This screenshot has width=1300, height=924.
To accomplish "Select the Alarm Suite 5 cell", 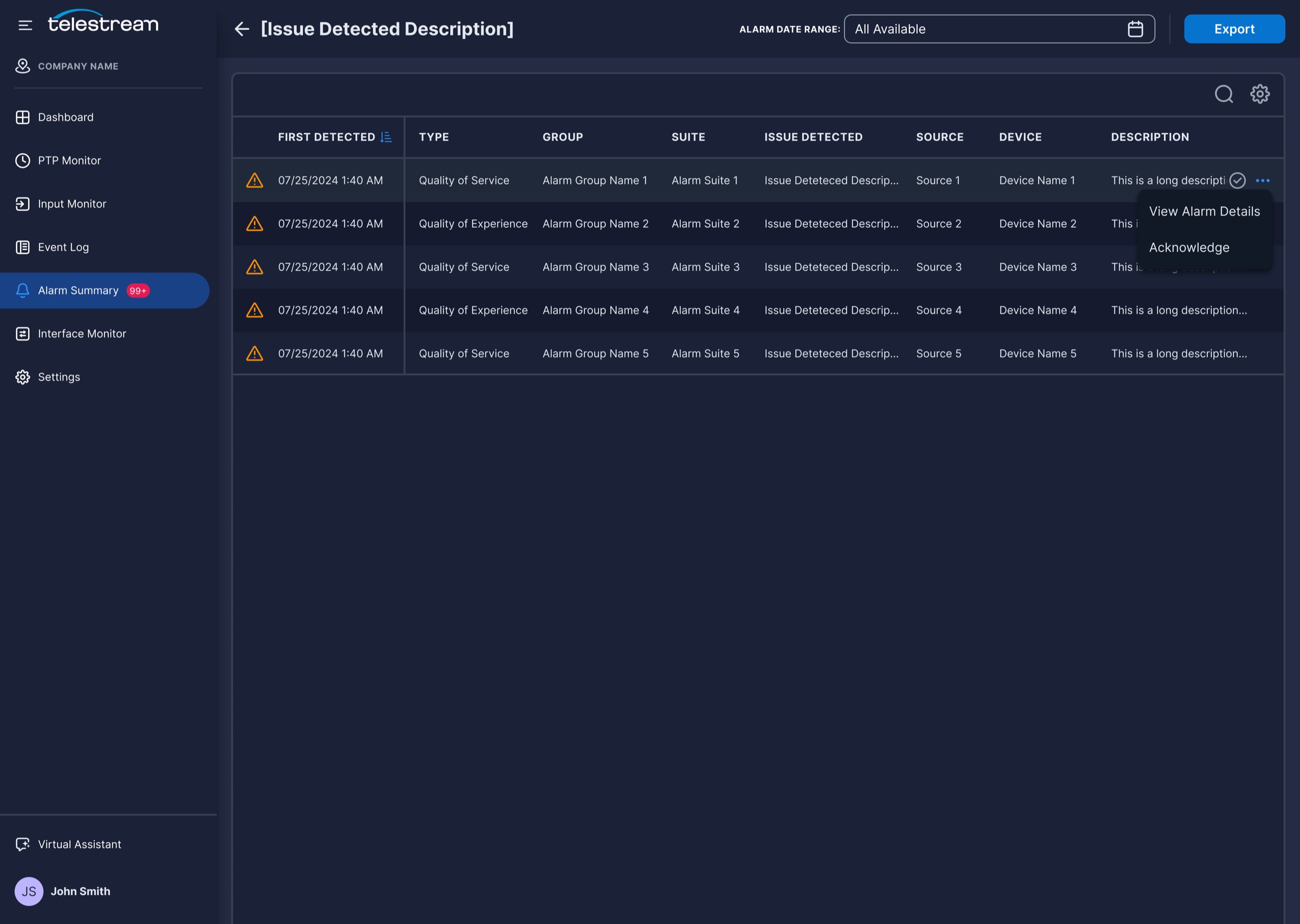I will (705, 353).
